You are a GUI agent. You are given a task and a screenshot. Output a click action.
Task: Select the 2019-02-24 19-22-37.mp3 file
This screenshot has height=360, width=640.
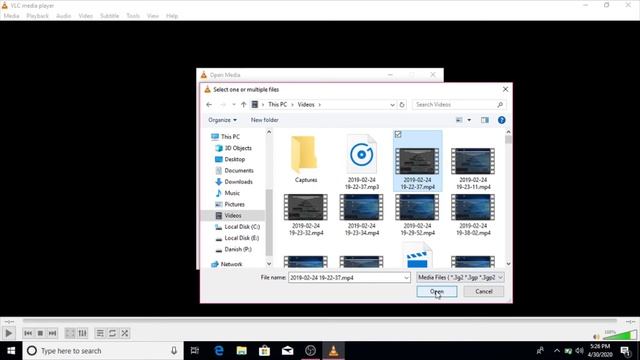362,162
